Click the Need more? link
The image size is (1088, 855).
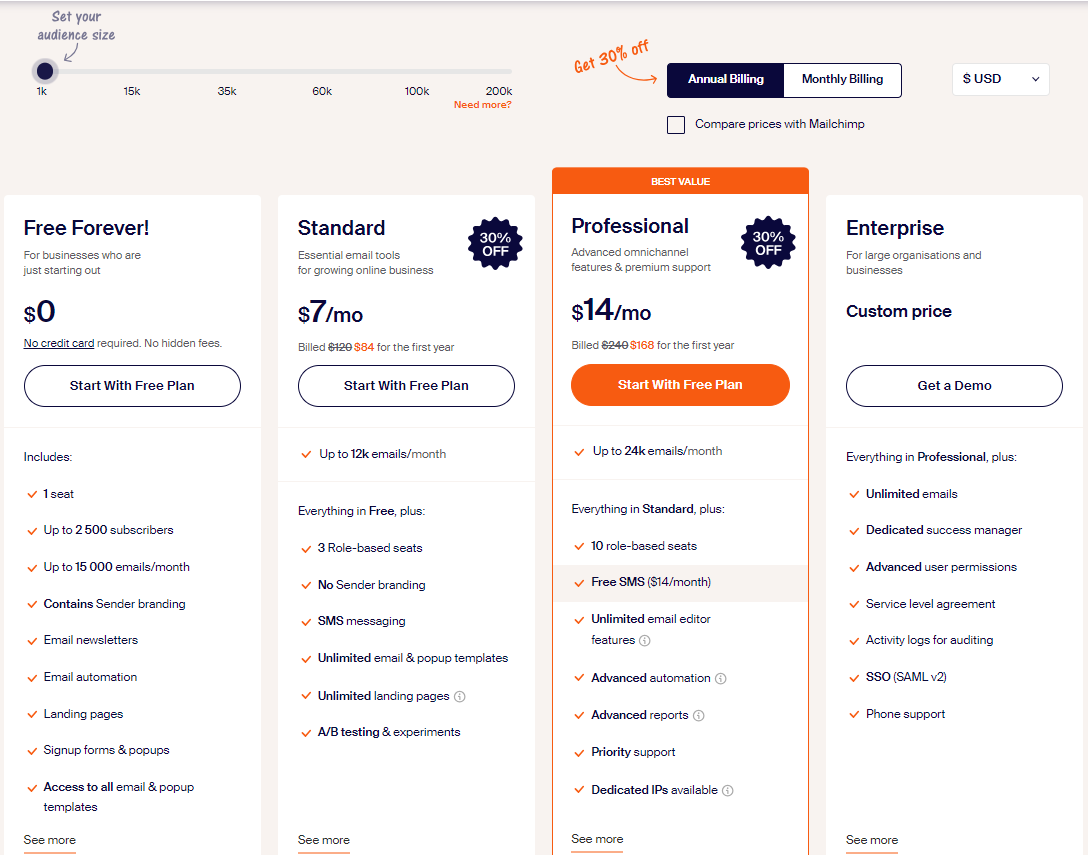pos(482,105)
